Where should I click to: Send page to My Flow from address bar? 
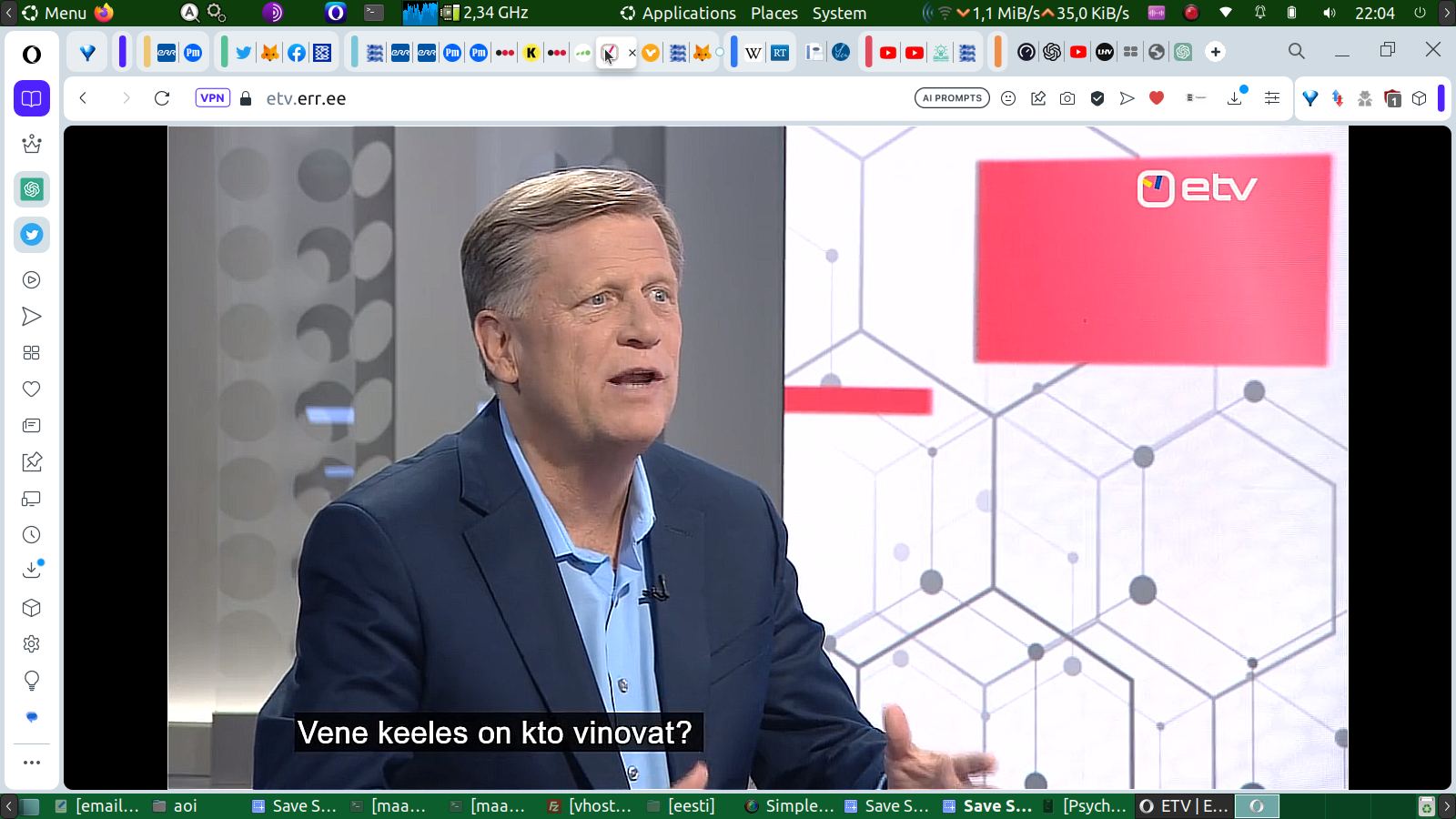1127,98
